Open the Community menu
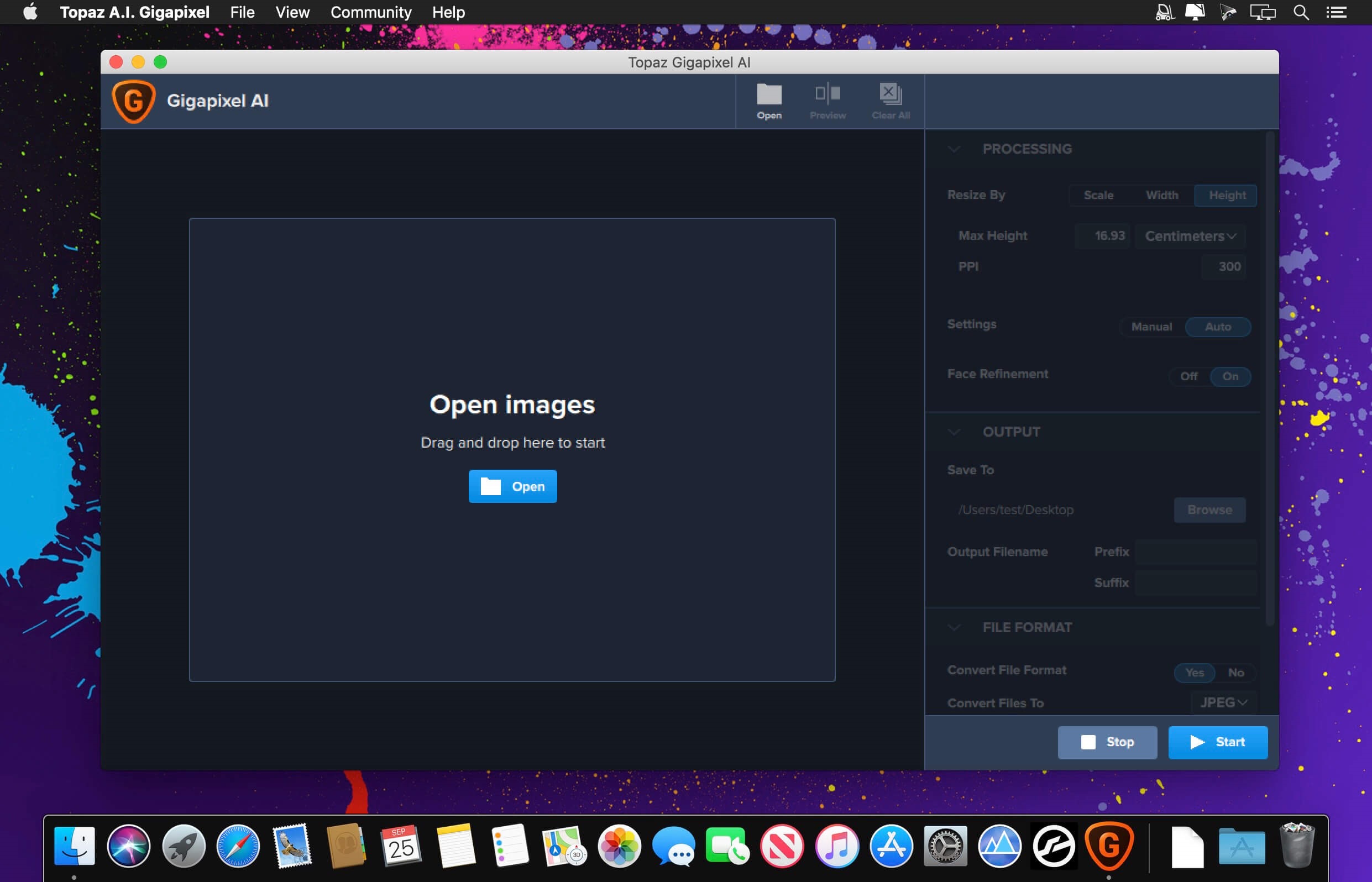 [x=371, y=12]
